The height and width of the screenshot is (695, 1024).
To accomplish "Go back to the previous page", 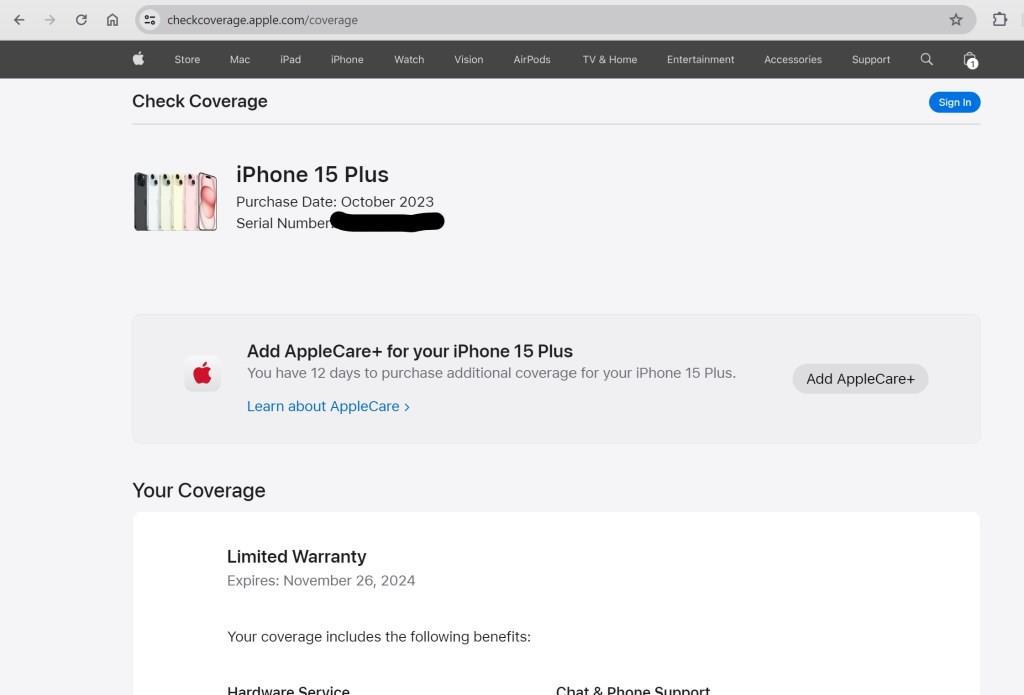I will tap(19, 20).
